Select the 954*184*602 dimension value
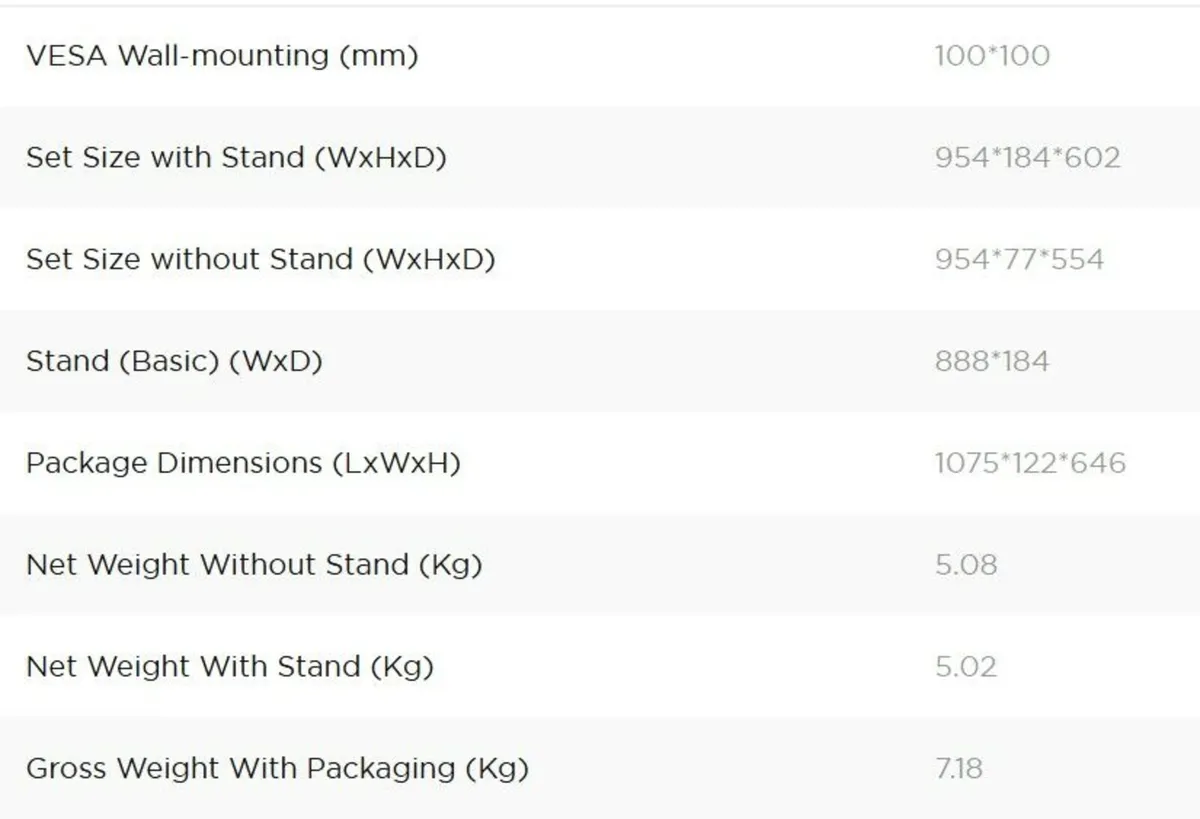Viewport: 1200px width, 819px height. (x=1027, y=157)
